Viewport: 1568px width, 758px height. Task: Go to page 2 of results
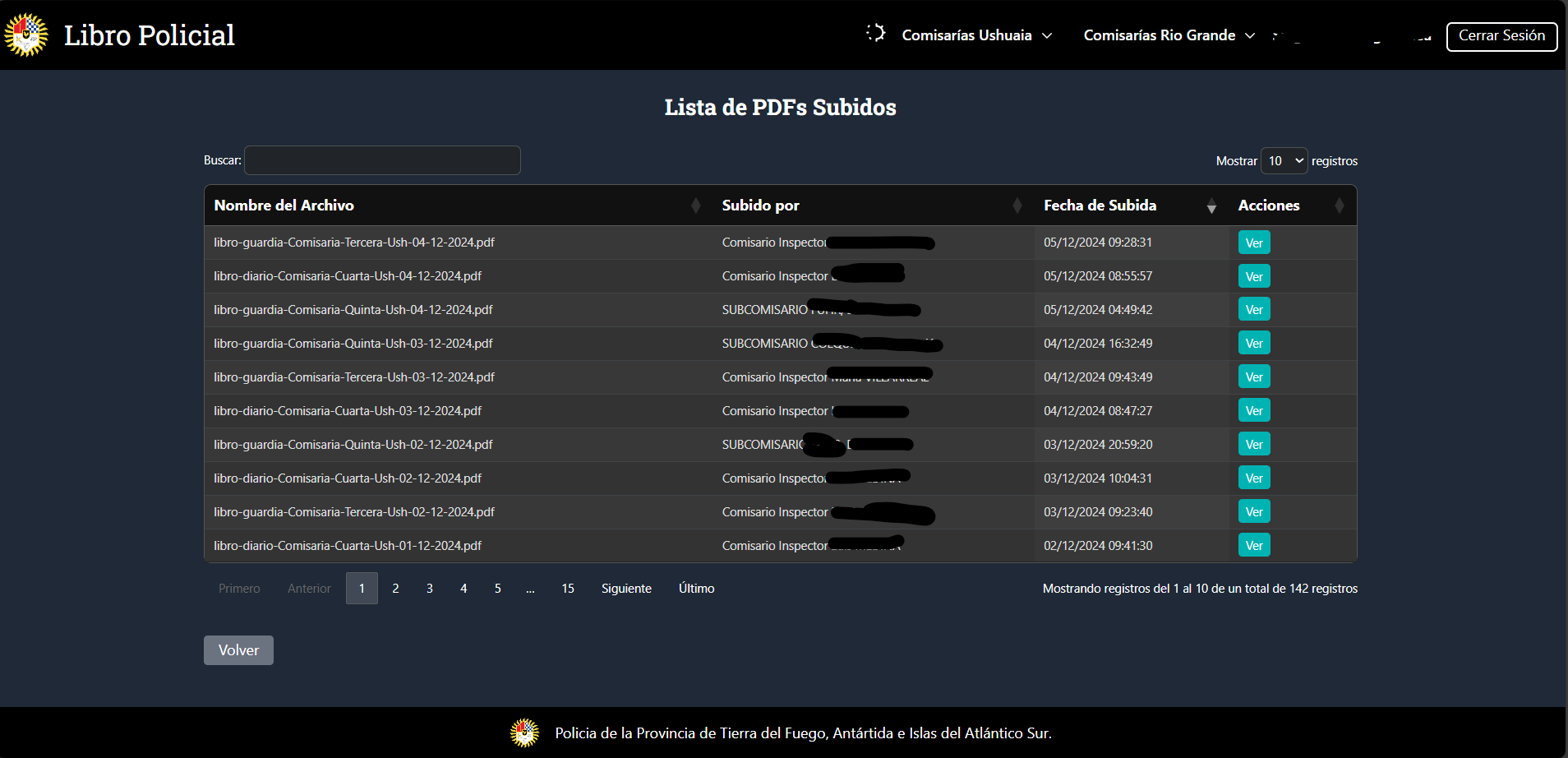point(395,589)
